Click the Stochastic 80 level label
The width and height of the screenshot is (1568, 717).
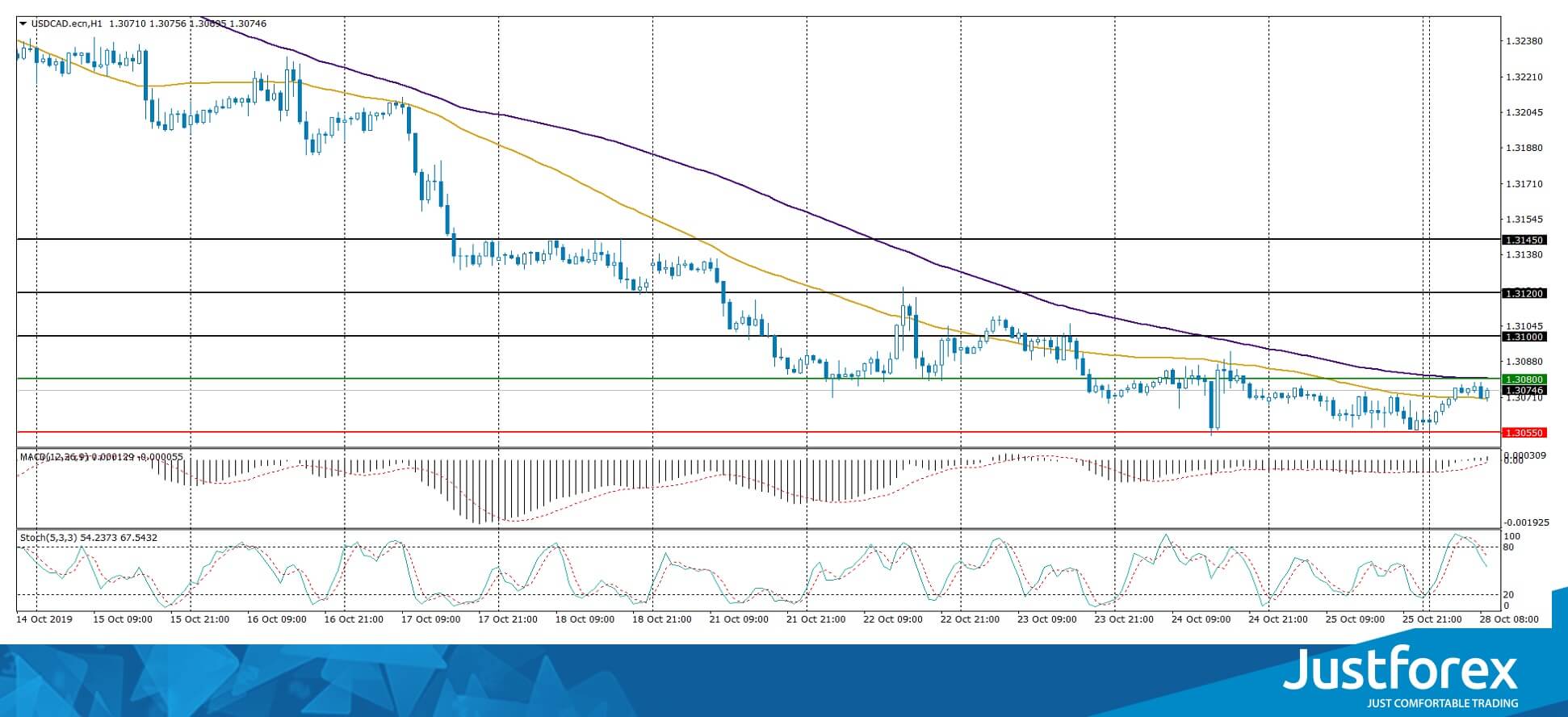click(1507, 547)
